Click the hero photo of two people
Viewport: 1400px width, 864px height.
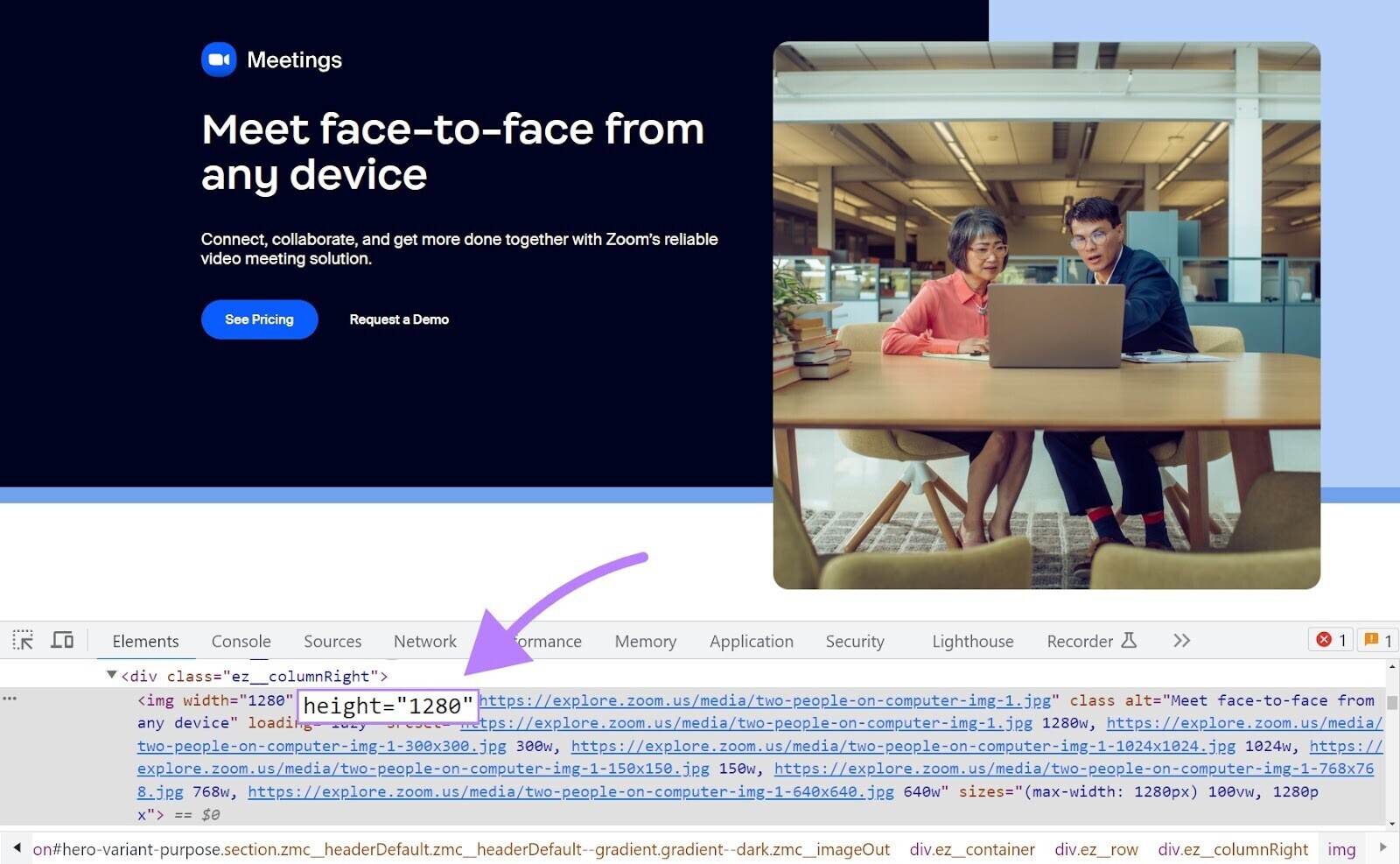[x=1046, y=315]
